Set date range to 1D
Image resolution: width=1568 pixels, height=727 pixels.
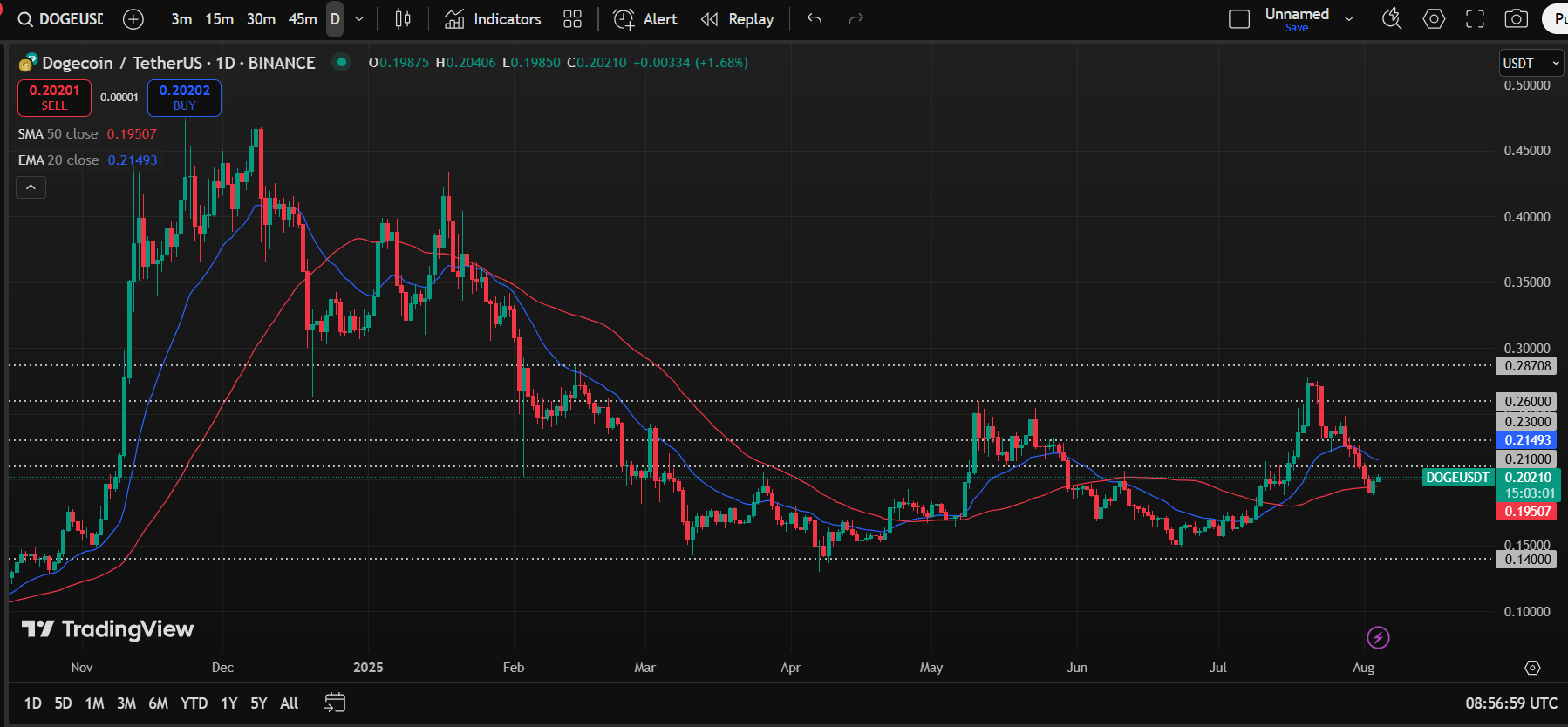pyautogui.click(x=33, y=703)
